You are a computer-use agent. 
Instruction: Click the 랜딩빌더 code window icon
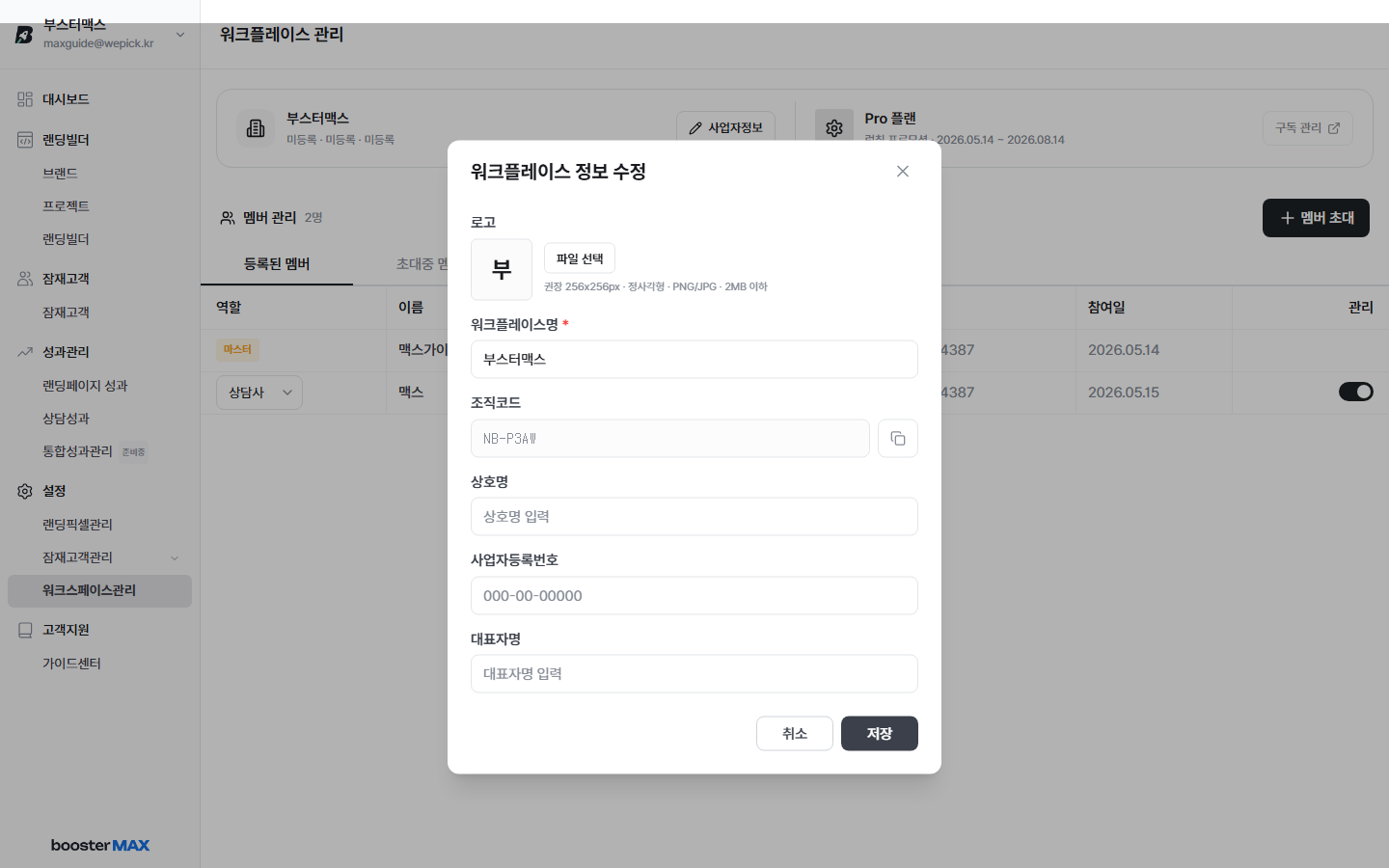tap(25, 140)
